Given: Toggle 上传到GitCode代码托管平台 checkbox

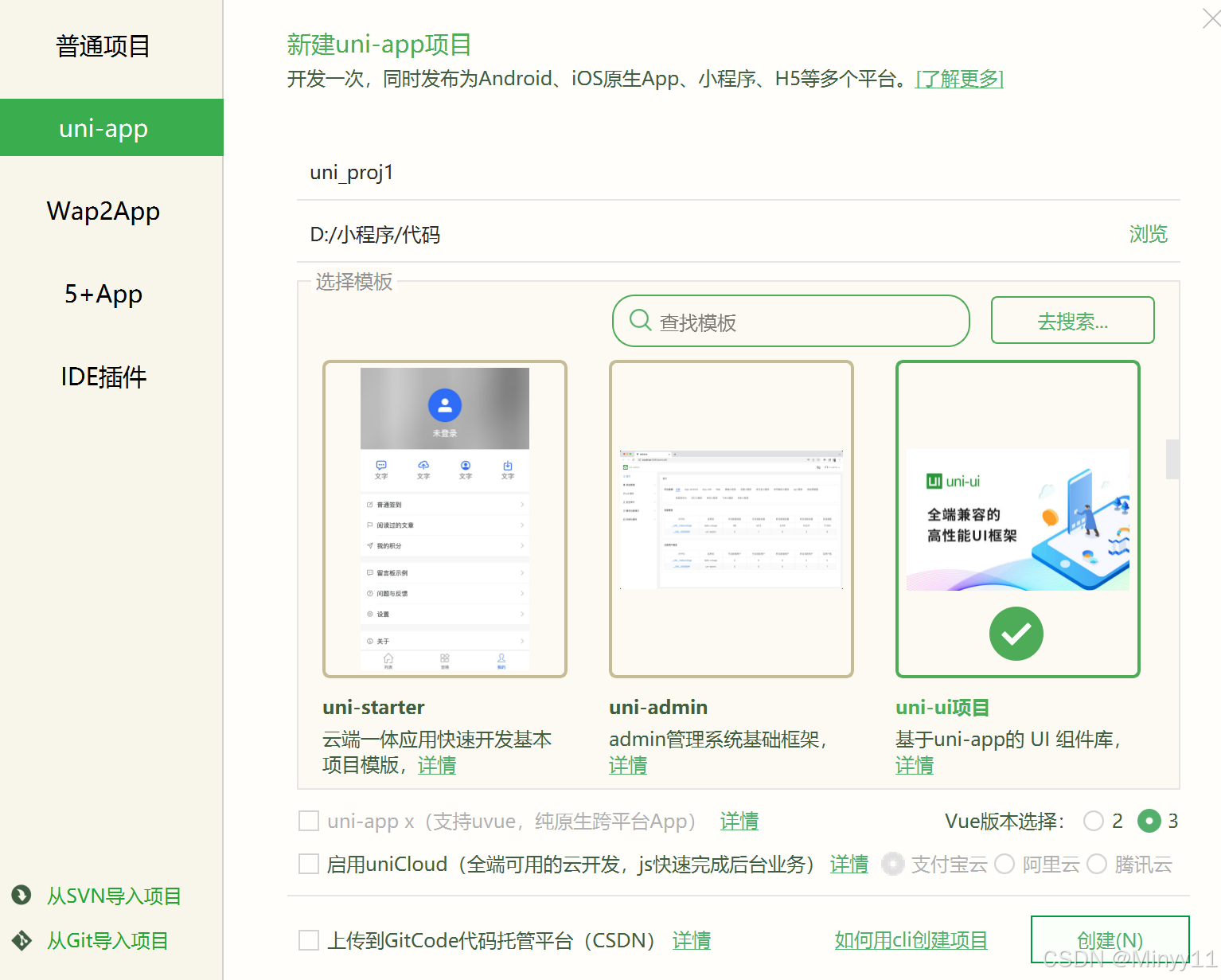Looking at the screenshot, I should point(309,940).
